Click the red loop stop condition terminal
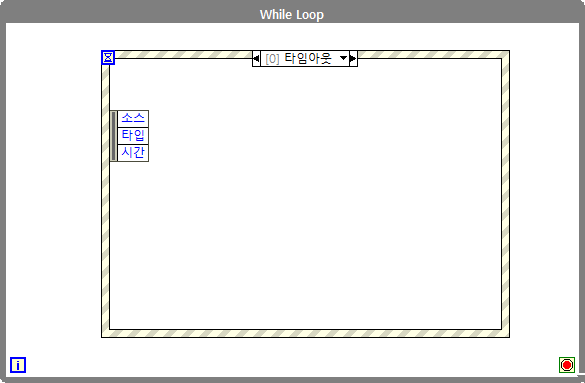This screenshot has height=383, width=585. pyautogui.click(x=567, y=365)
